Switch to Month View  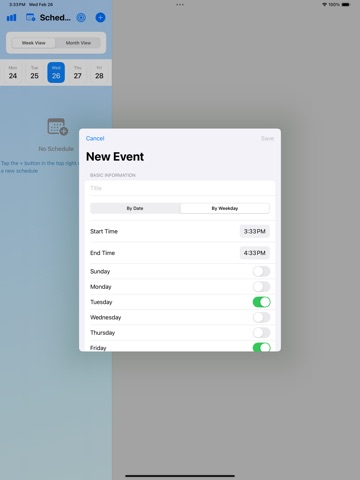pos(78,43)
